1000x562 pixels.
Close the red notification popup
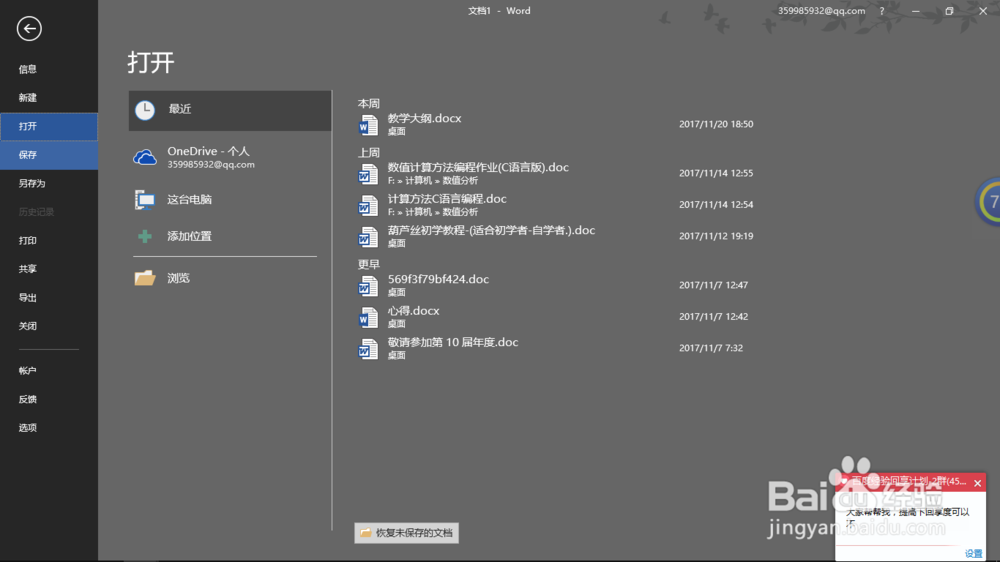(978, 483)
